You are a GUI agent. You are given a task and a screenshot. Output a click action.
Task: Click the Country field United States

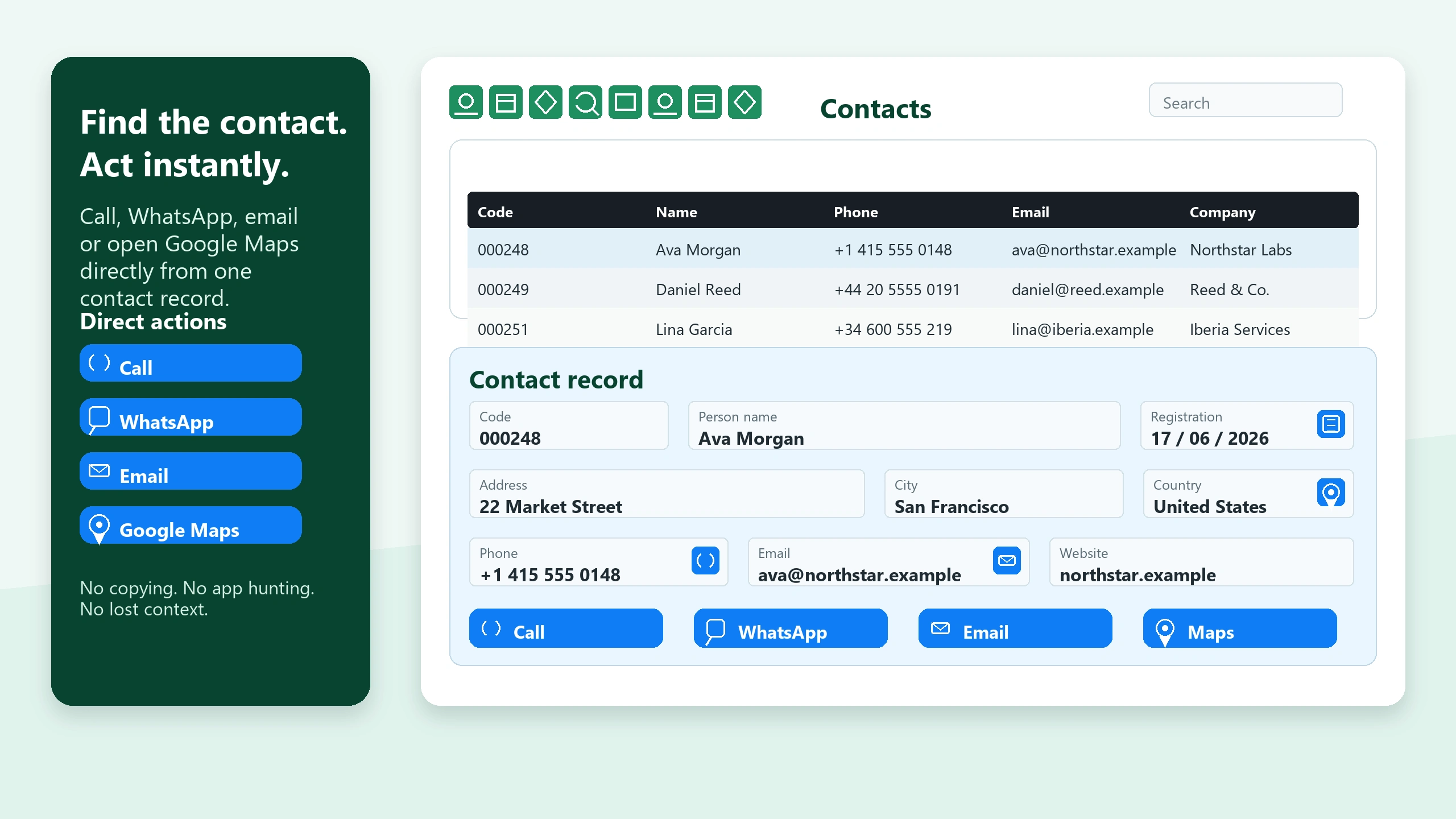pos(1248,494)
